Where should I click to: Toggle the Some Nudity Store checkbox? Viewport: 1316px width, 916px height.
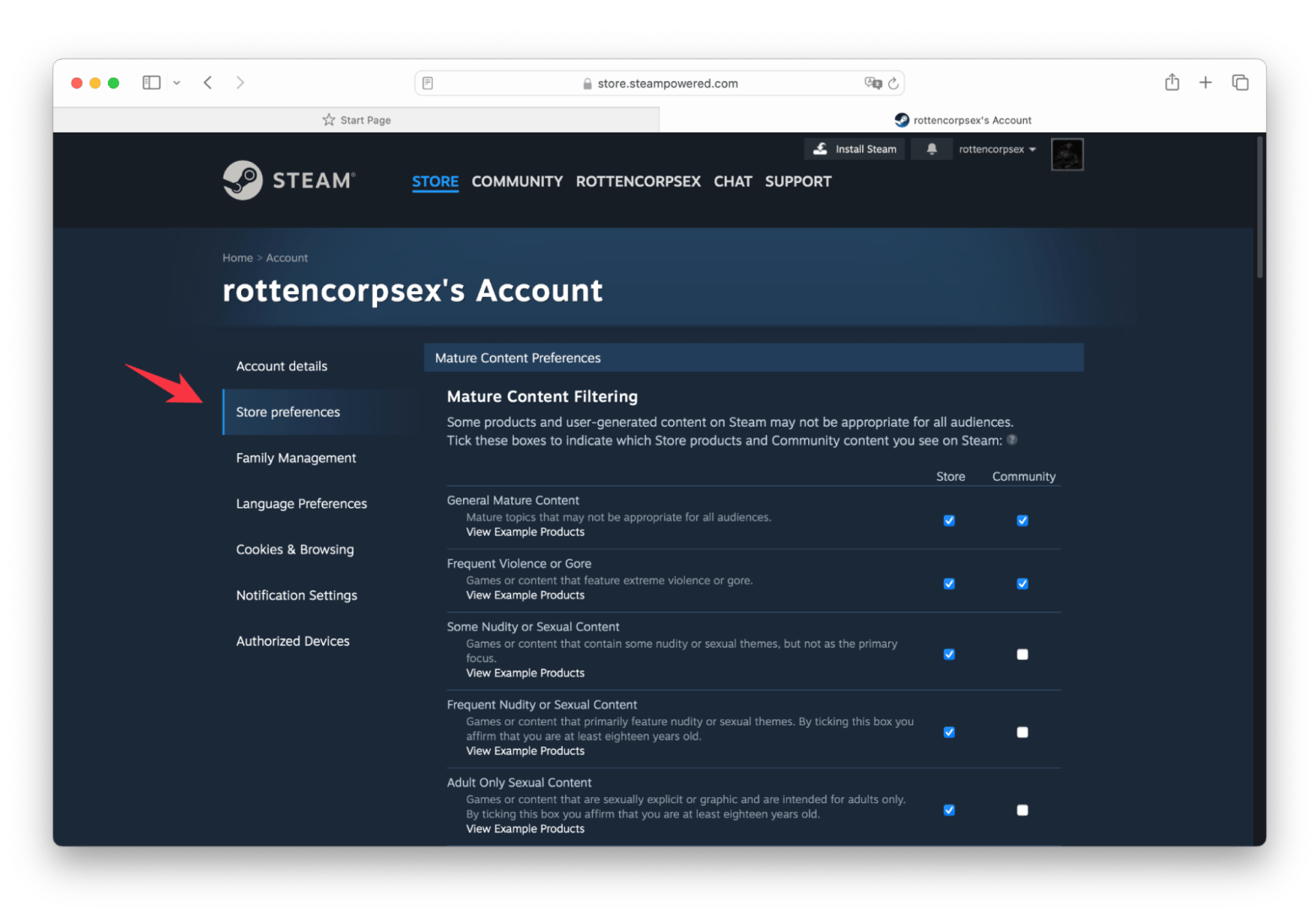pos(949,655)
